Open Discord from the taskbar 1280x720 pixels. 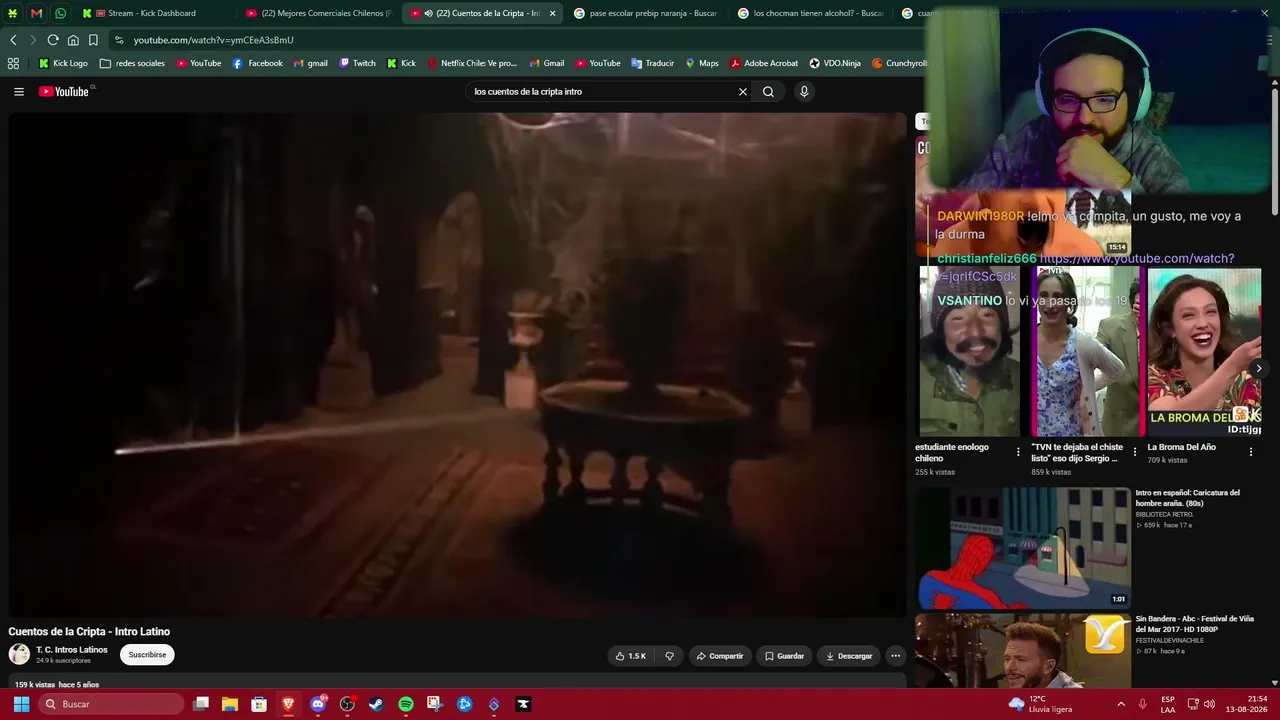(x=318, y=704)
